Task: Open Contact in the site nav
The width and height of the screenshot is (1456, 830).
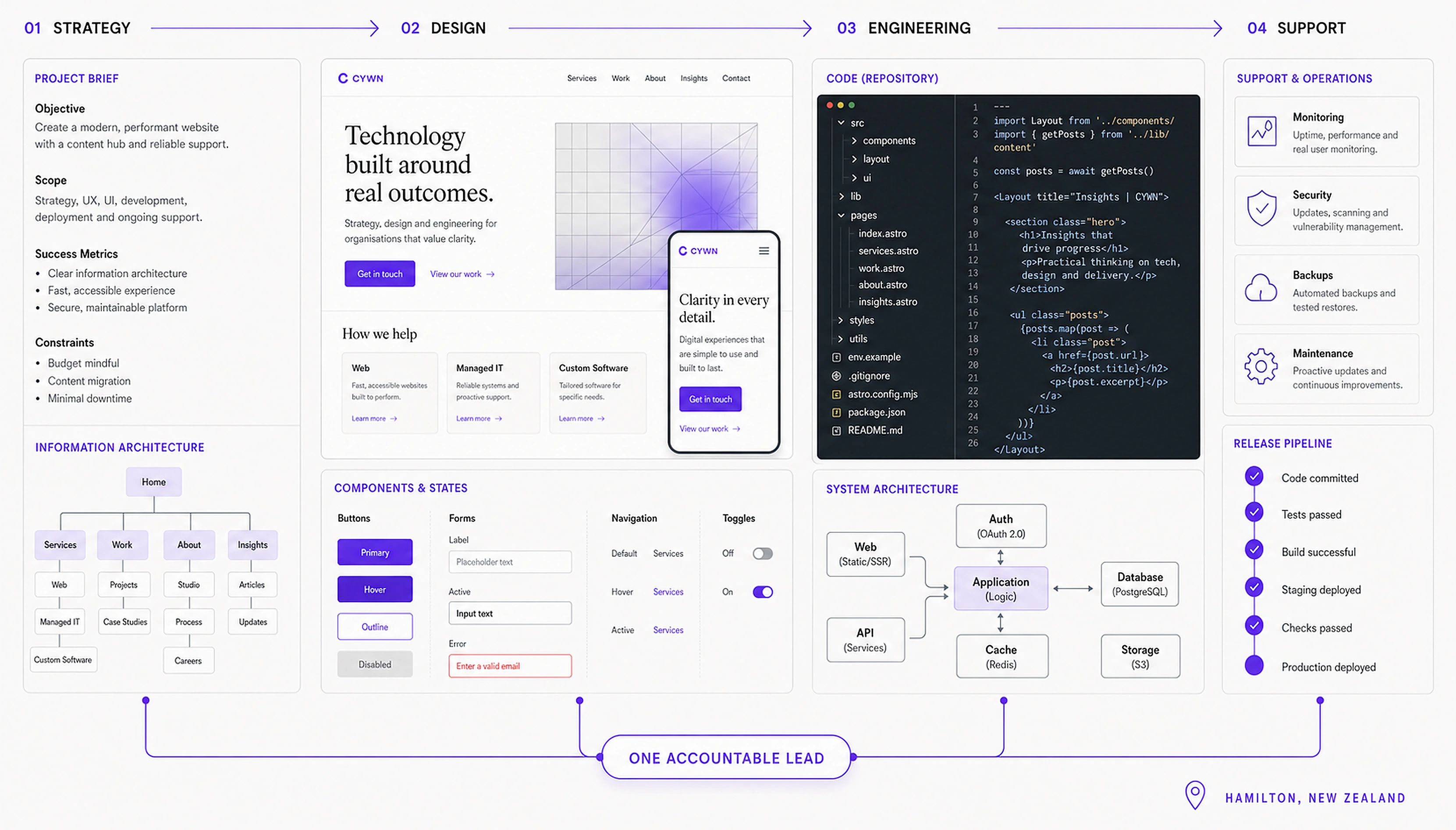Action: click(x=736, y=78)
